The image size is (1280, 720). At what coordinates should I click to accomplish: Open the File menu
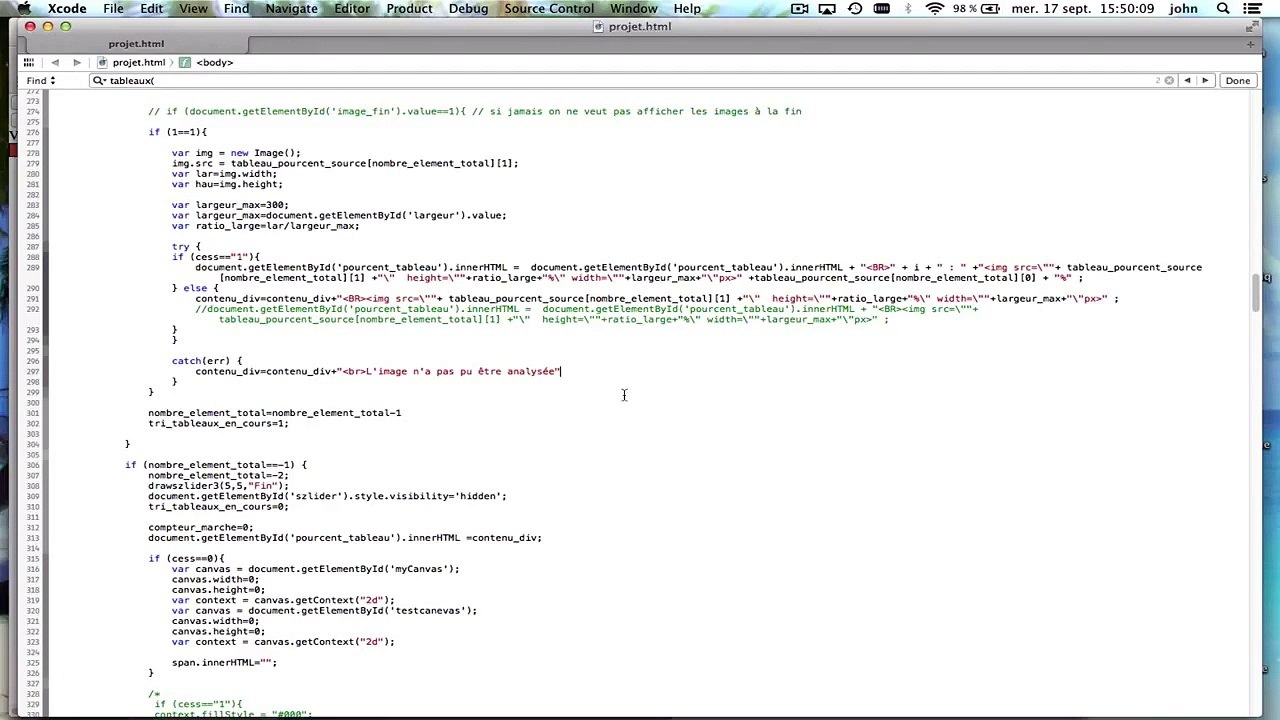(113, 9)
